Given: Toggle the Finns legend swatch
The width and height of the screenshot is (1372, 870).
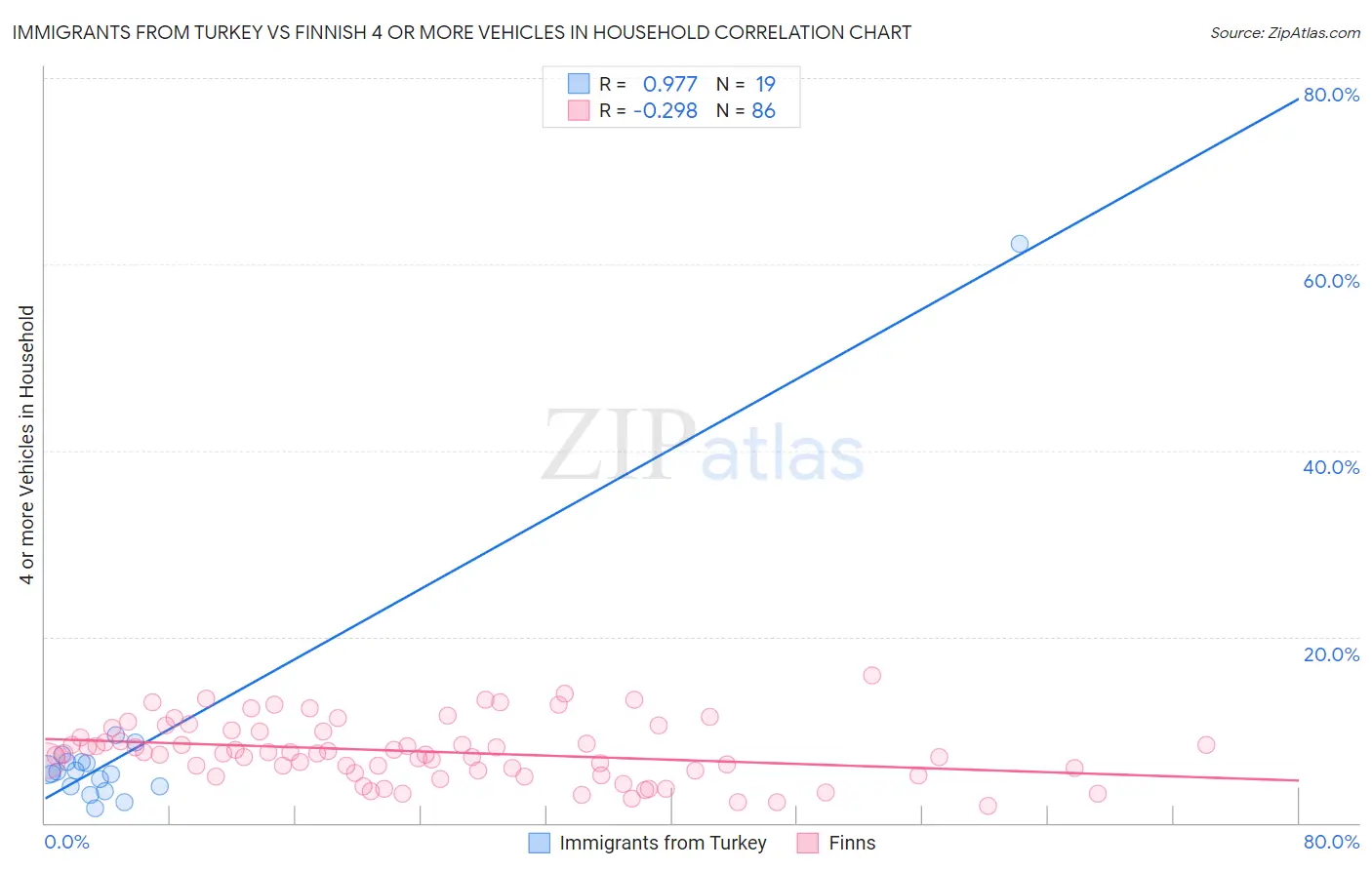Looking at the screenshot, I should click(807, 843).
